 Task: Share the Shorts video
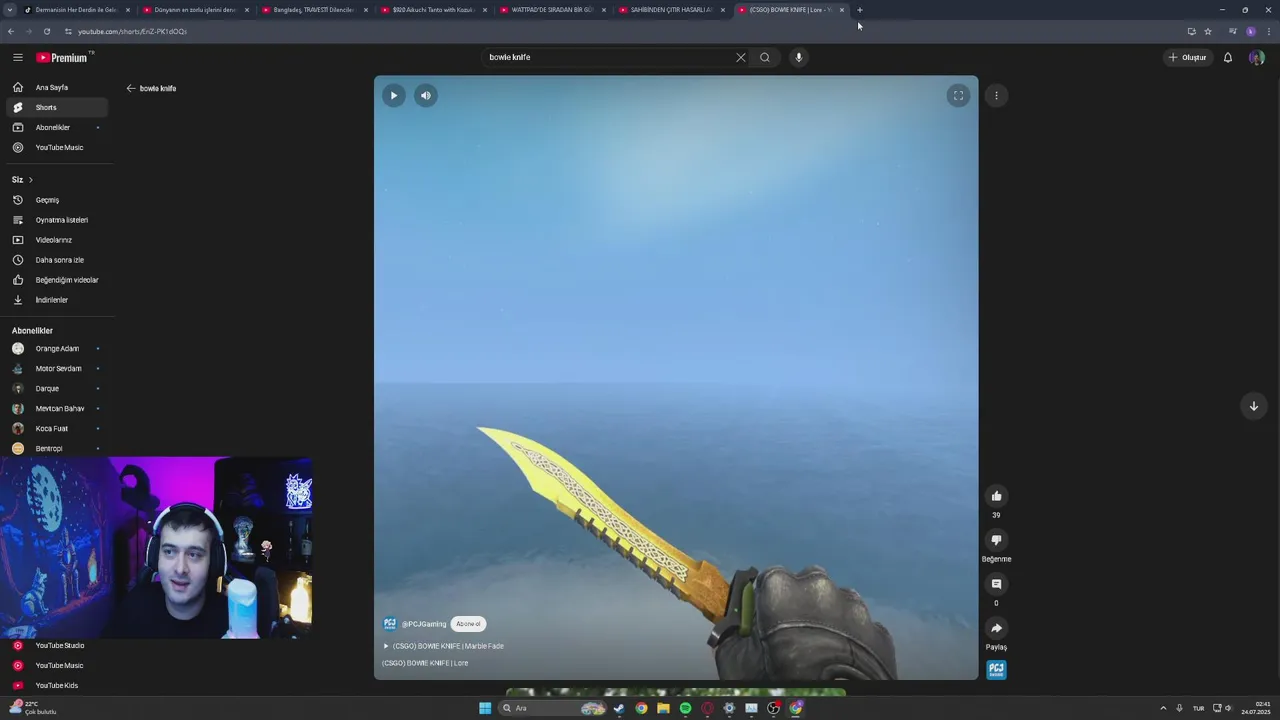click(996, 628)
